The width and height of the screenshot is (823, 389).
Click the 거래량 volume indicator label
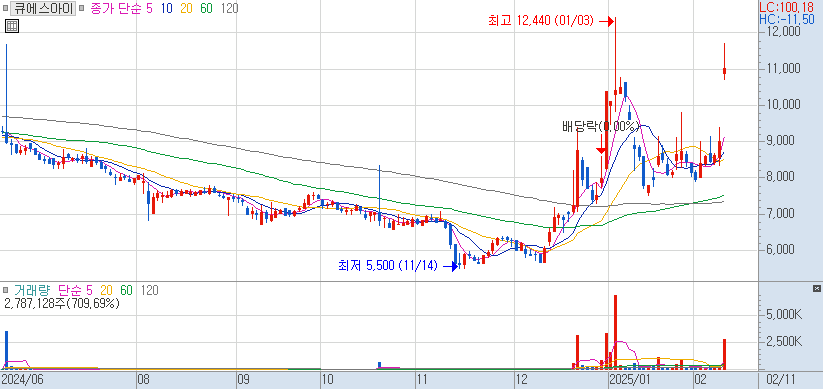[33, 290]
